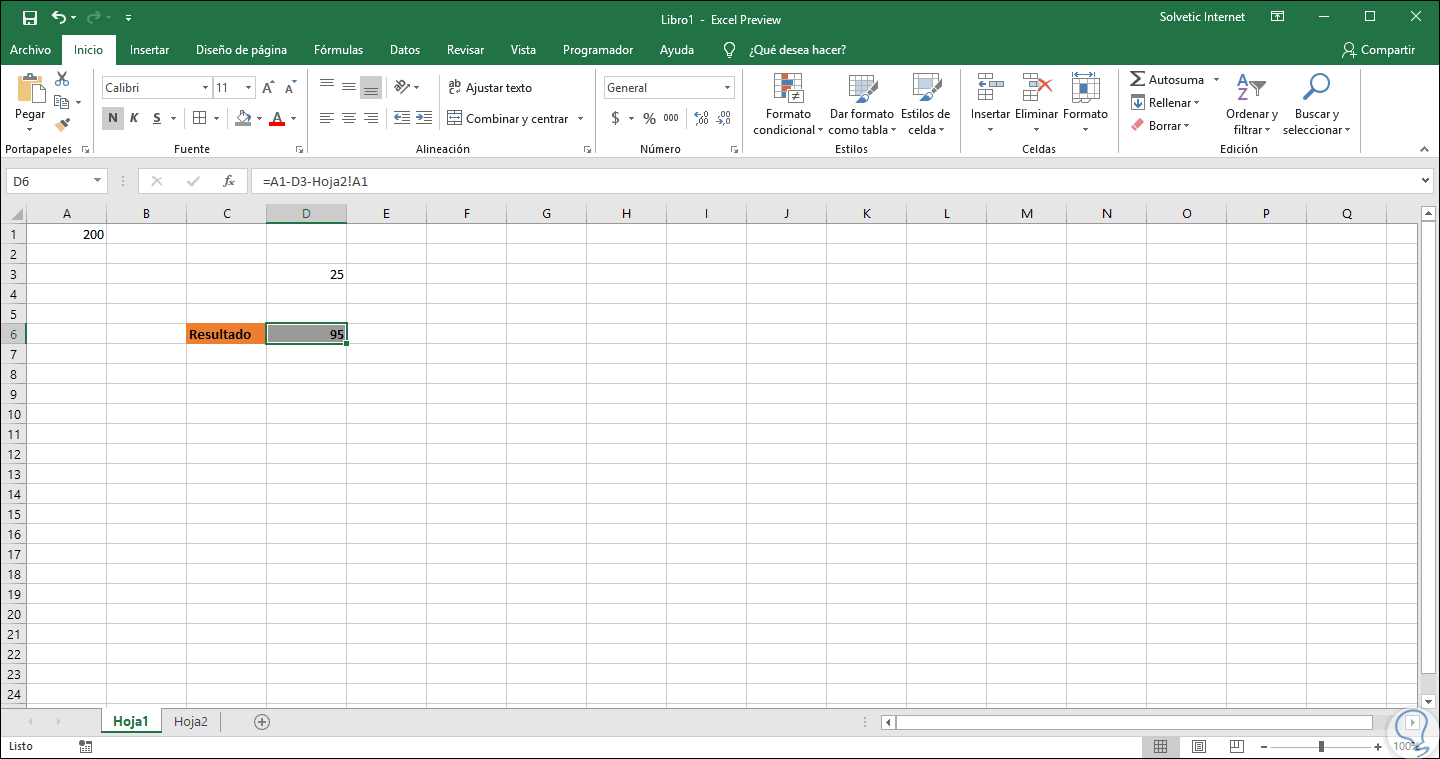Switch to Page Break Preview view

1236,746
